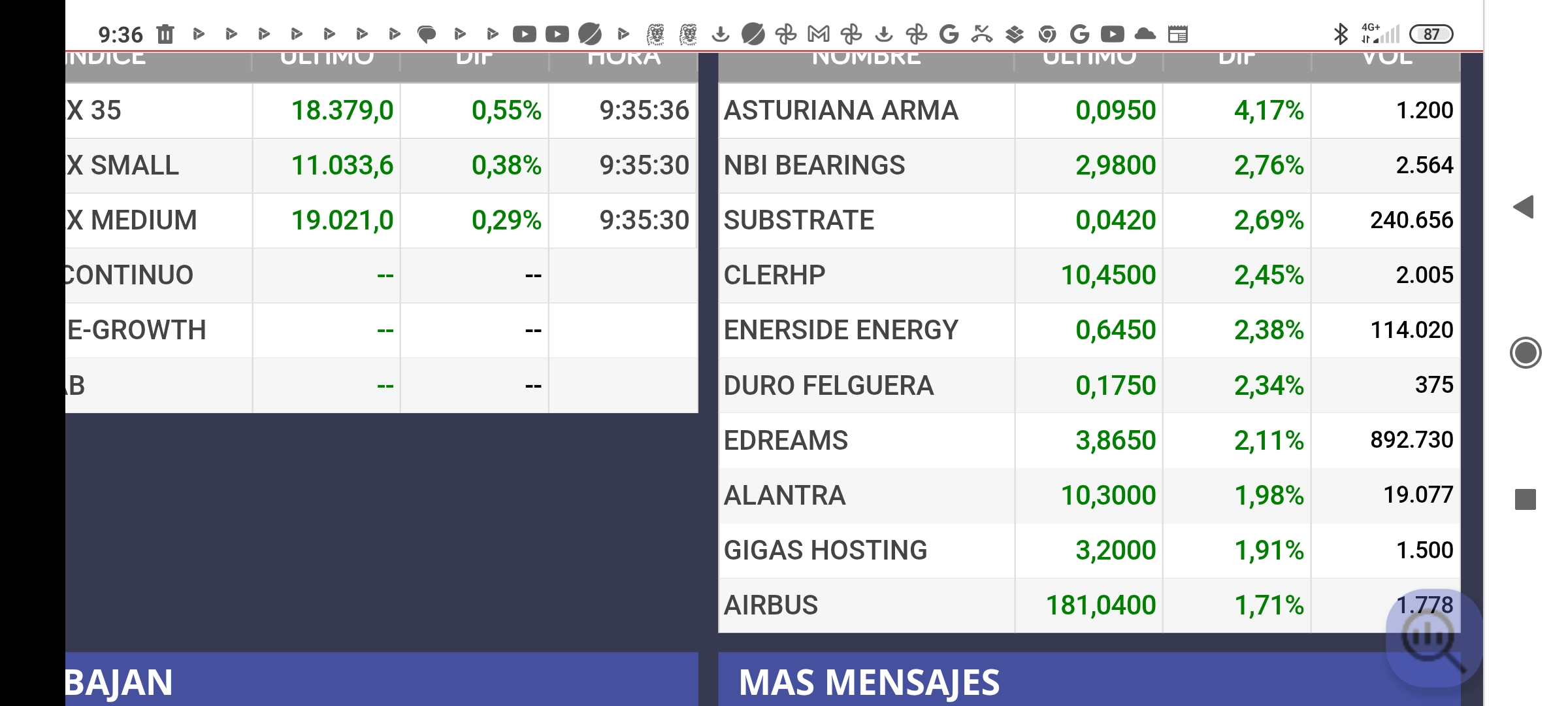Tap the 19.077 volume cell
This screenshot has height=706, width=1568.
(x=1418, y=495)
